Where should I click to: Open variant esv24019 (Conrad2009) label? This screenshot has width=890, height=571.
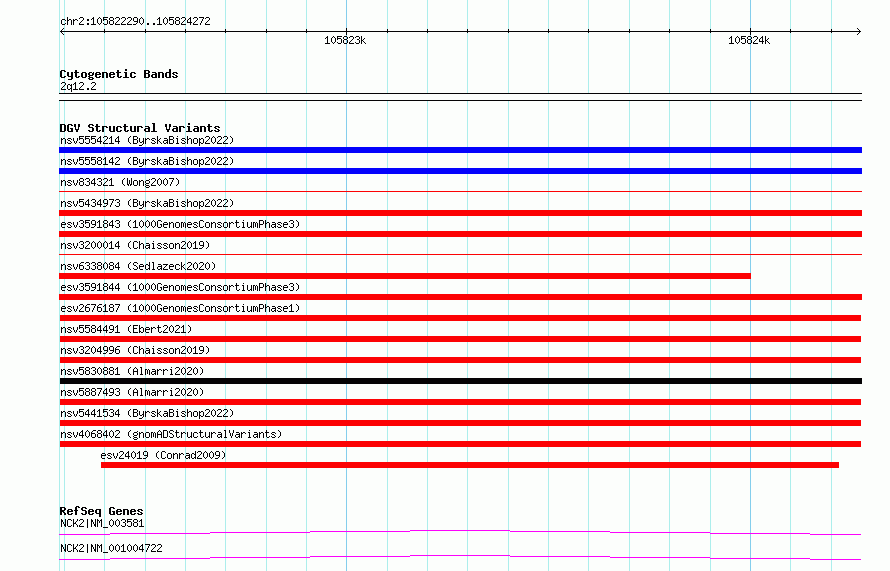(x=163, y=455)
